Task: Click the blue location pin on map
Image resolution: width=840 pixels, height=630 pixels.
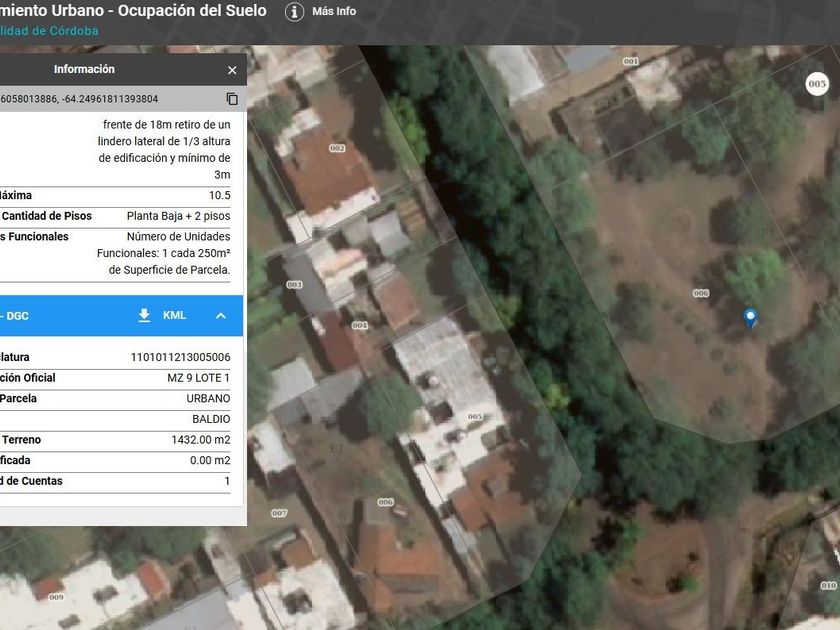Action: (x=750, y=318)
